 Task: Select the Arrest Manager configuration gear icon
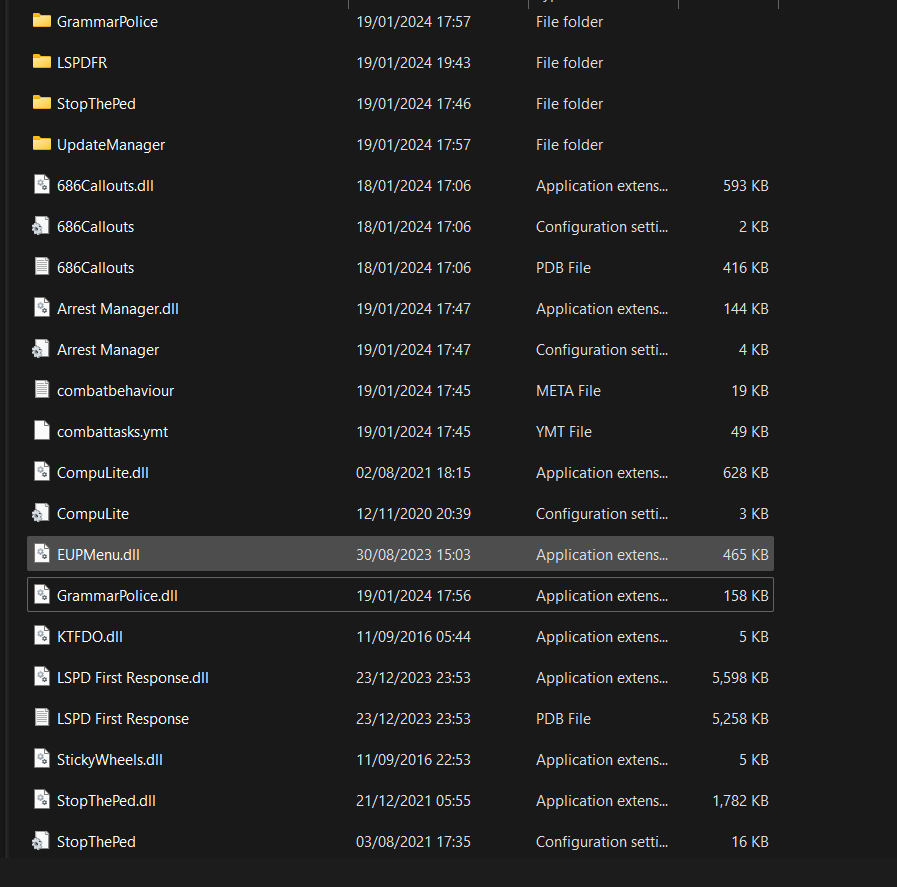coord(41,349)
